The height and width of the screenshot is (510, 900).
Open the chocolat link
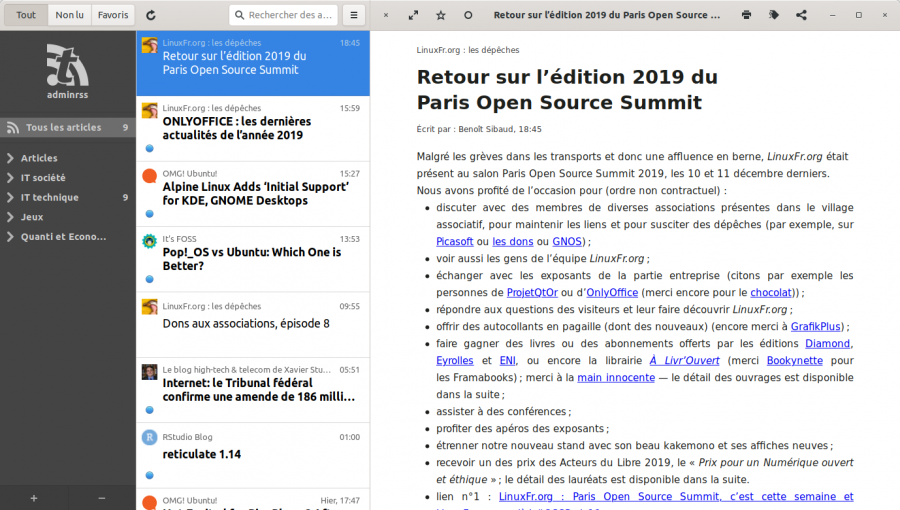tap(771, 293)
